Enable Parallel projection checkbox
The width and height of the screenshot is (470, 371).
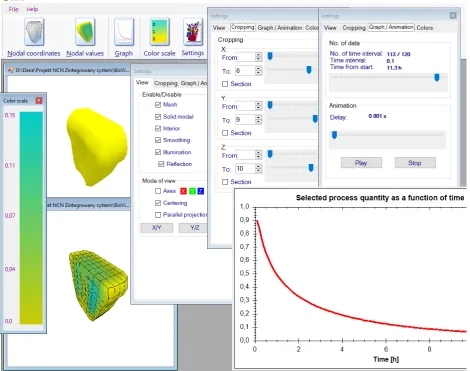pyautogui.click(x=158, y=215)
